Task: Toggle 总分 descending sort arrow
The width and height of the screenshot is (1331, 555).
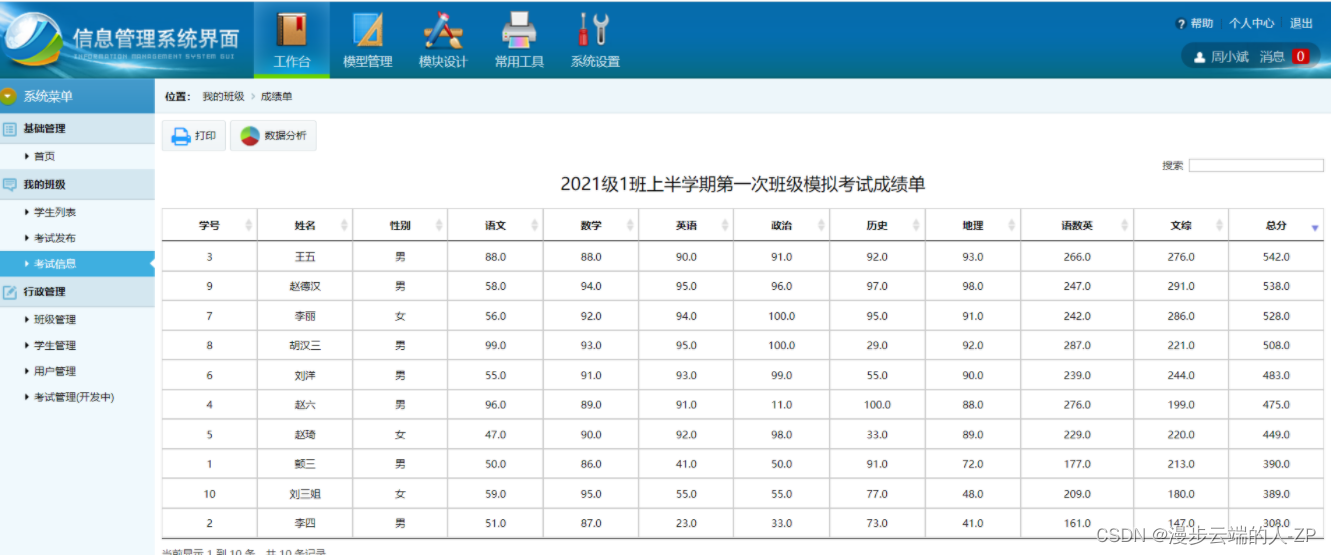Action: [x=1315, y=228]
